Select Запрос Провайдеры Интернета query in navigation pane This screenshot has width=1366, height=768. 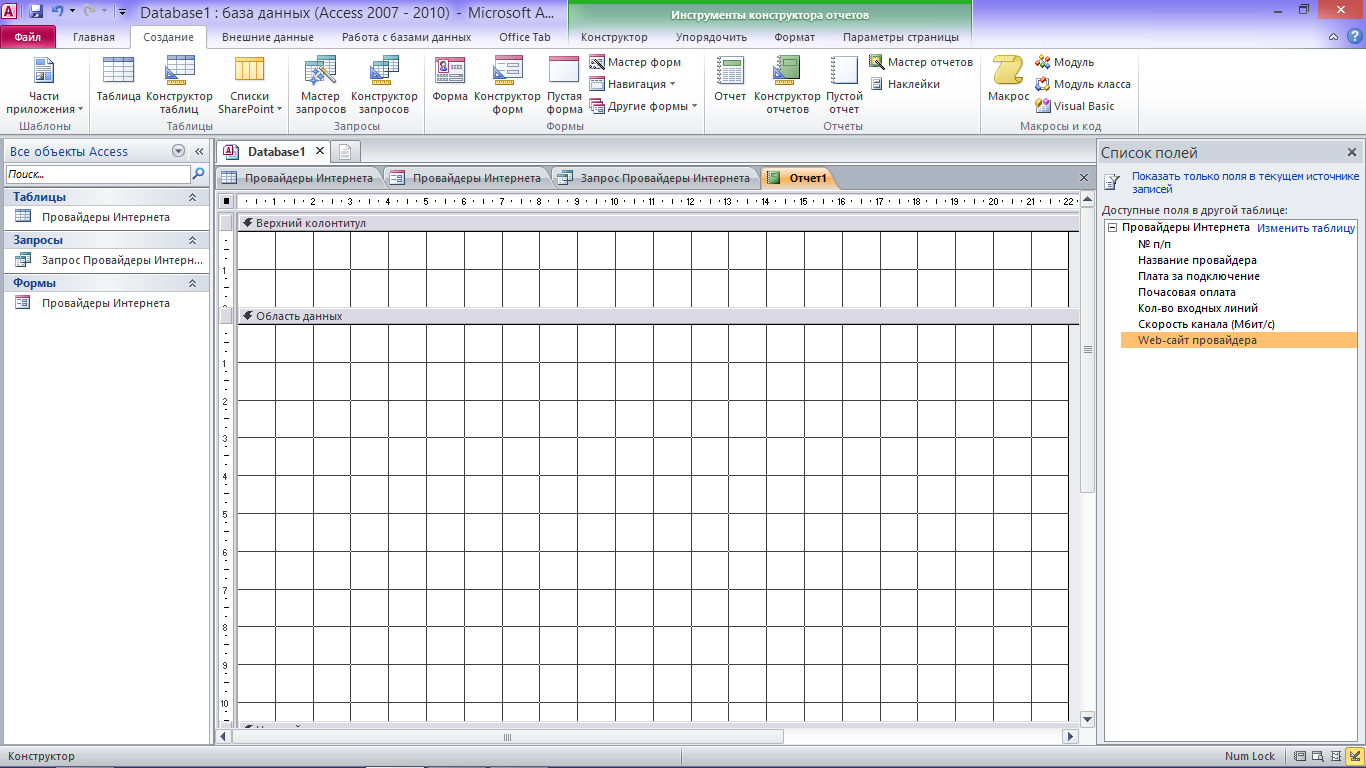point(105,260)
